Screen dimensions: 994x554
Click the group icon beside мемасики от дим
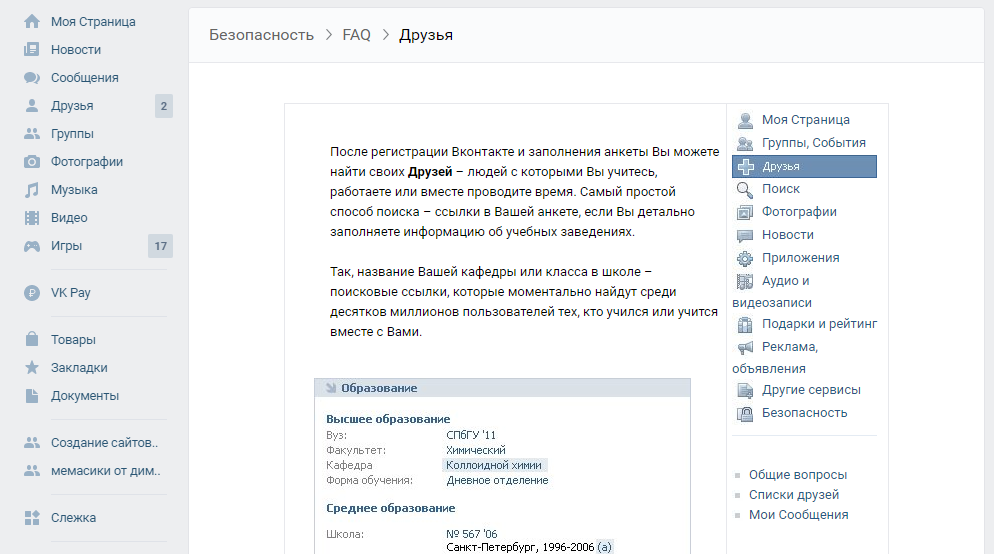click(32, 470)
